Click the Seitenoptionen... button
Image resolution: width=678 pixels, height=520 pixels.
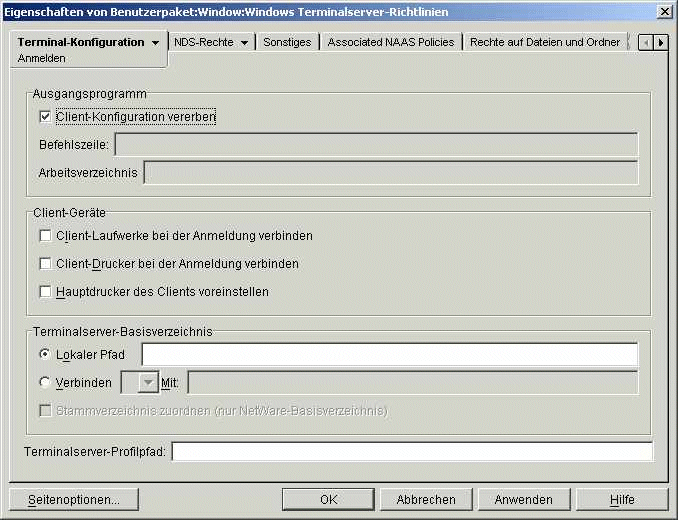[x=74, y=500]
